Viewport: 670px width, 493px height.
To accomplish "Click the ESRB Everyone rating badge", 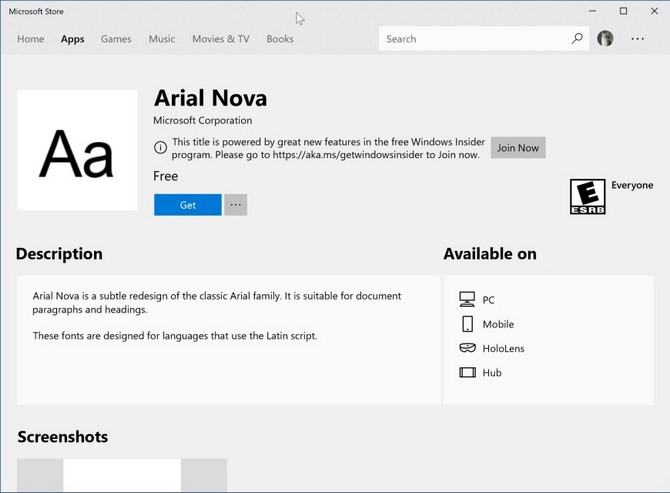I will (x=587, y=197).
